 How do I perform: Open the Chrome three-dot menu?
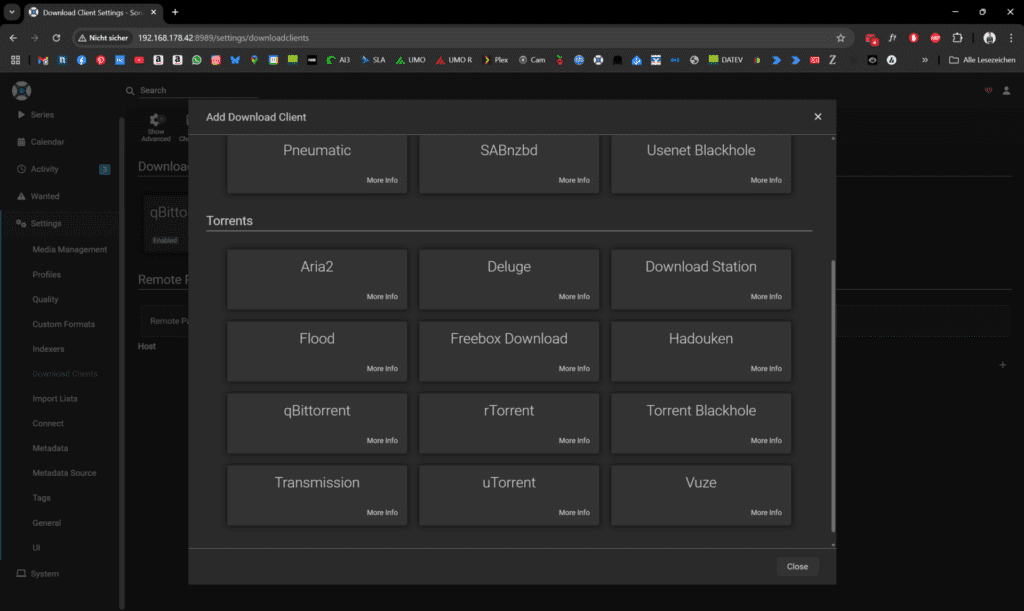[x=1011, y=38]
